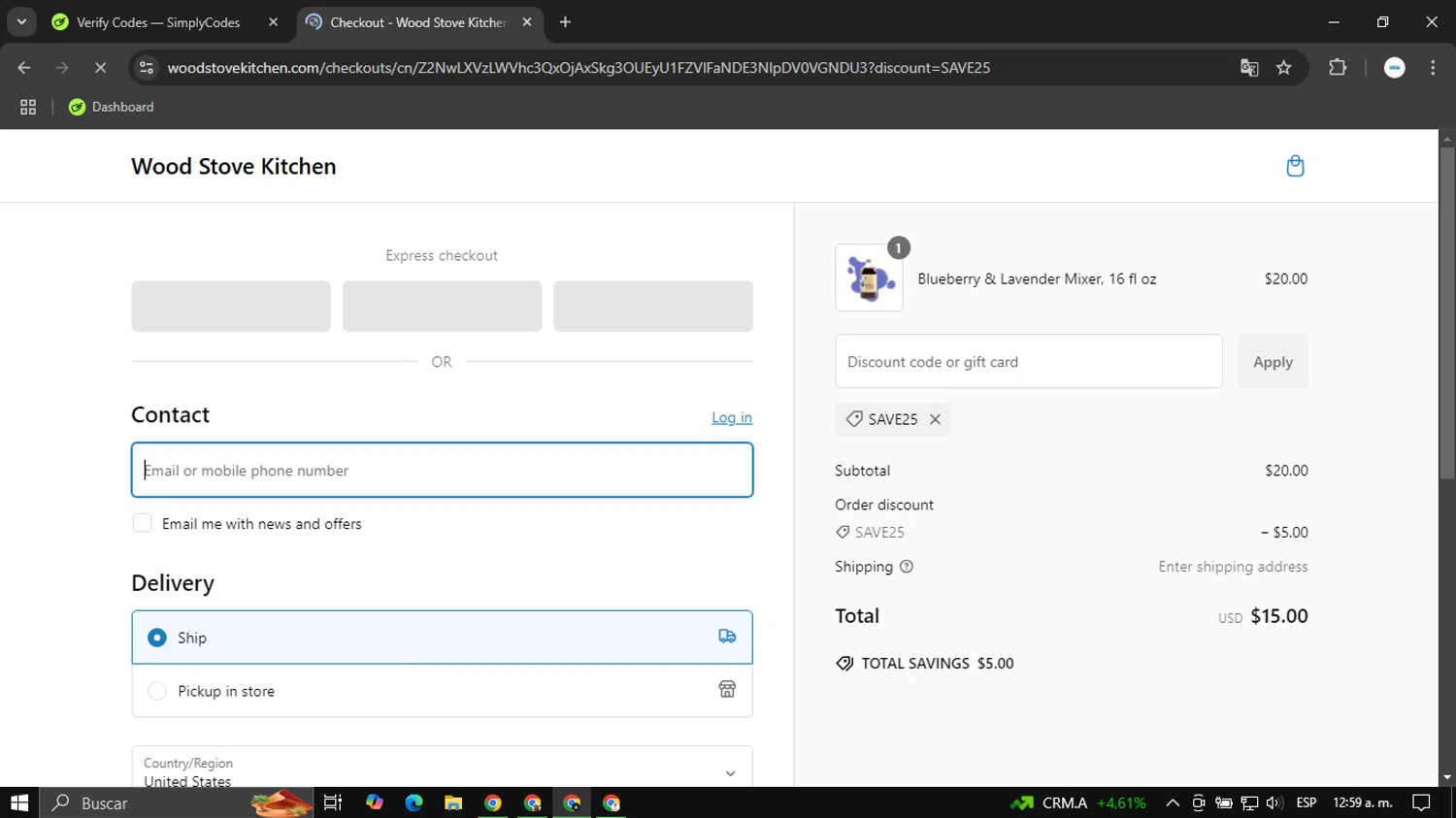
Task: Check Email me with news and offers
Action: coord(143,523)
